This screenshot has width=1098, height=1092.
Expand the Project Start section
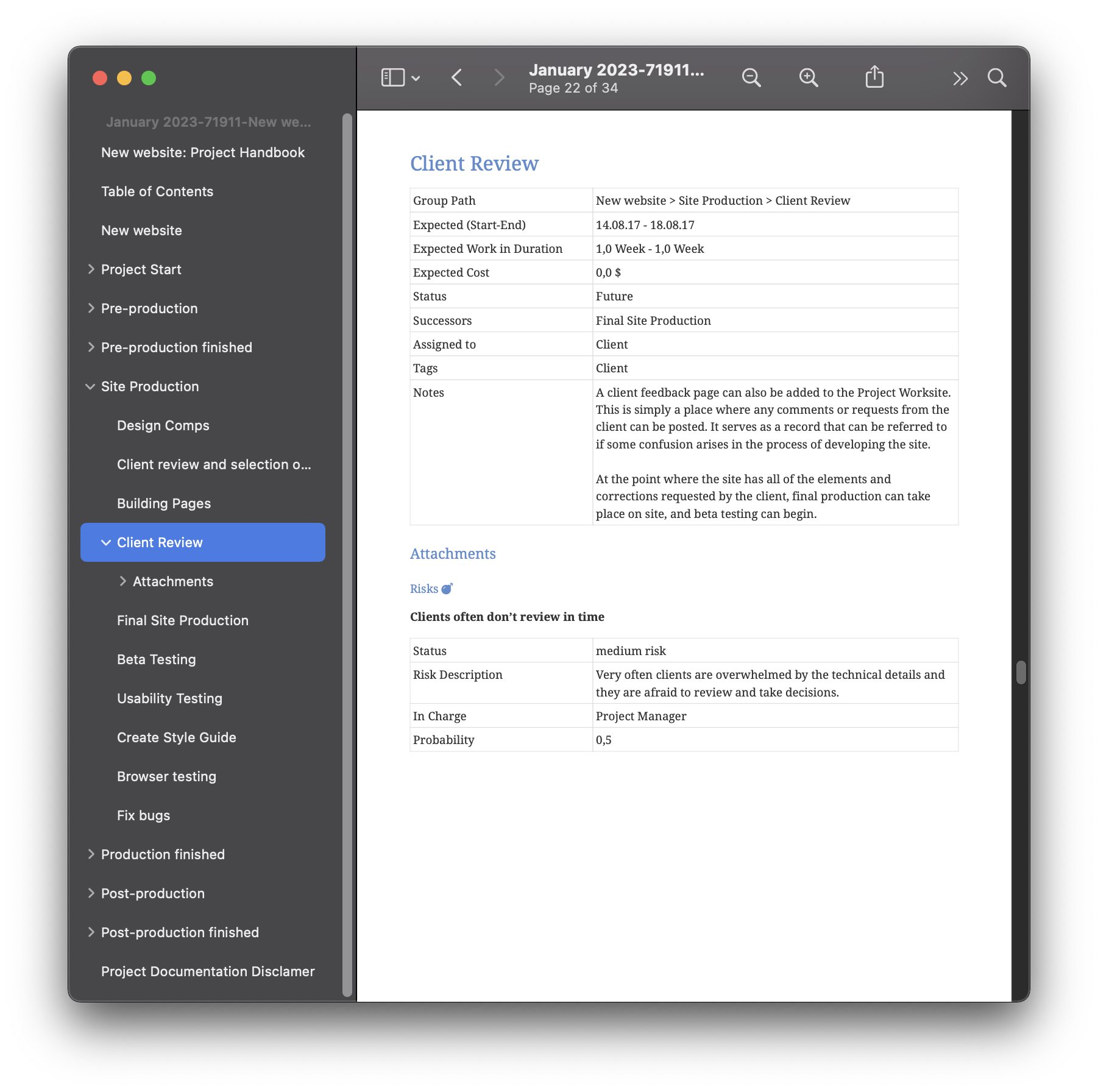click(91, 269)
